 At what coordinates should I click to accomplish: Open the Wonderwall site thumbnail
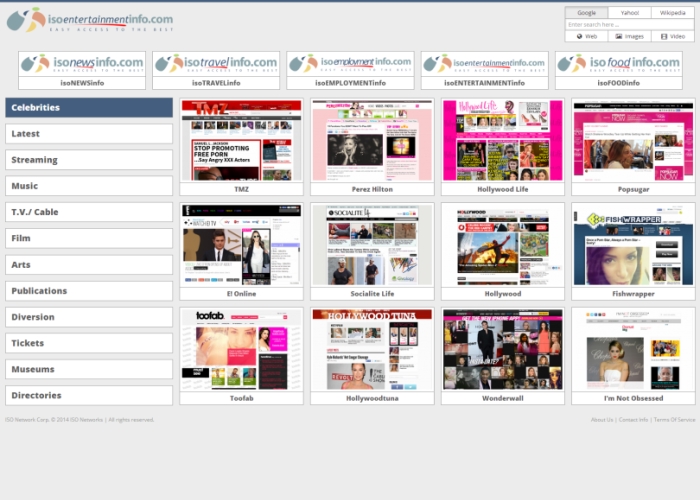[x=503, y=350]
